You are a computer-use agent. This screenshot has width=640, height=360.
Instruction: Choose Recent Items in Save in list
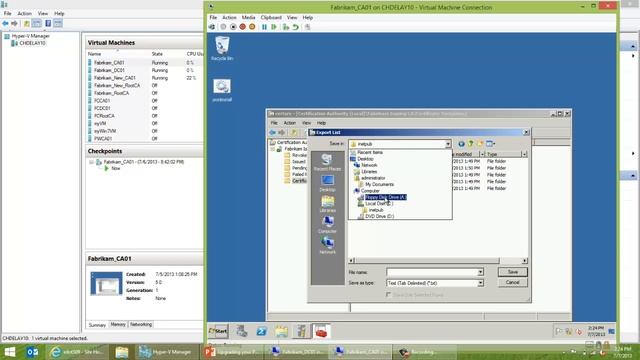point(370,152)
